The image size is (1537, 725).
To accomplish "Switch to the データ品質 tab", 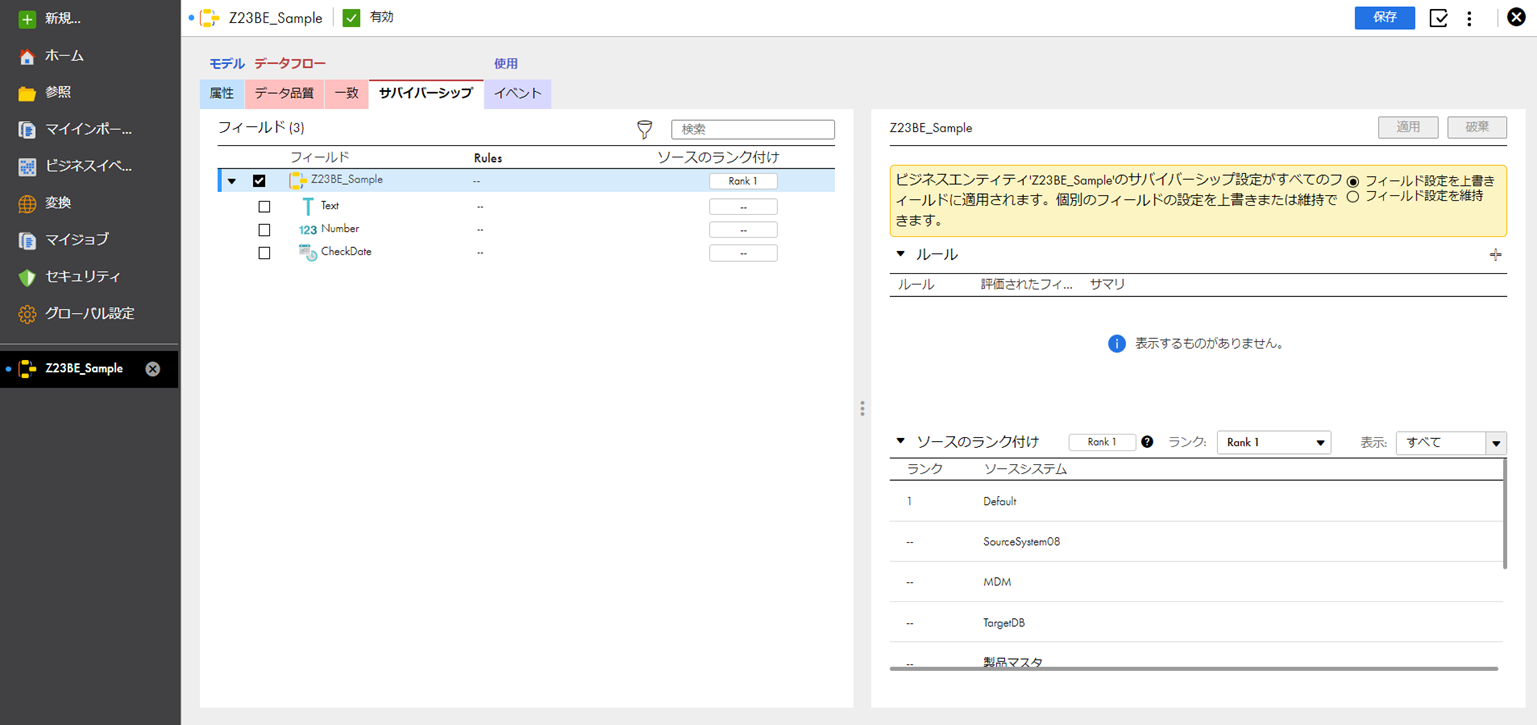I will click(x=284, y=94).
